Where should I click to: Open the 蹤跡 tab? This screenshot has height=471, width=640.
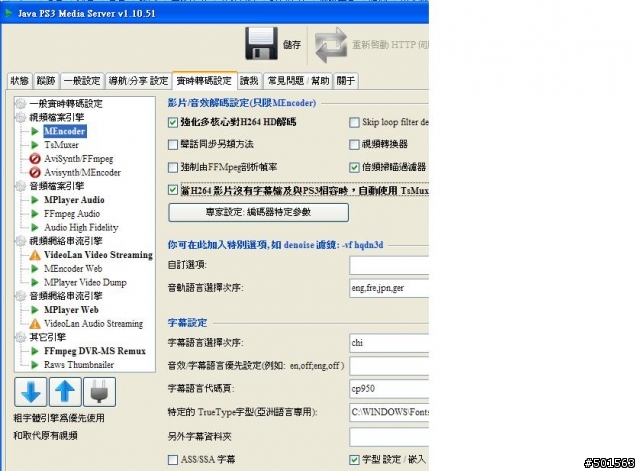pyautogui.click(x=46, y=81)
